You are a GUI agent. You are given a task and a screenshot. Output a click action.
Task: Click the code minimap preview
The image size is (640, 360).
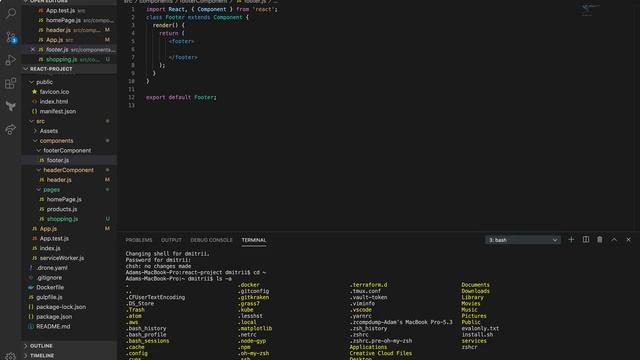tap(590, 10)
